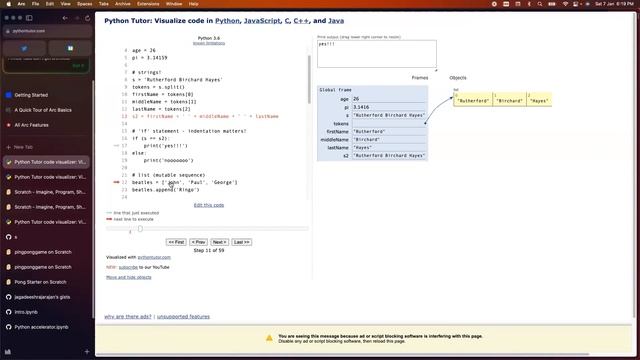Click the execution step slider handle
The width and height of the screenshot is (640, 360).
(x=140, y=229)
